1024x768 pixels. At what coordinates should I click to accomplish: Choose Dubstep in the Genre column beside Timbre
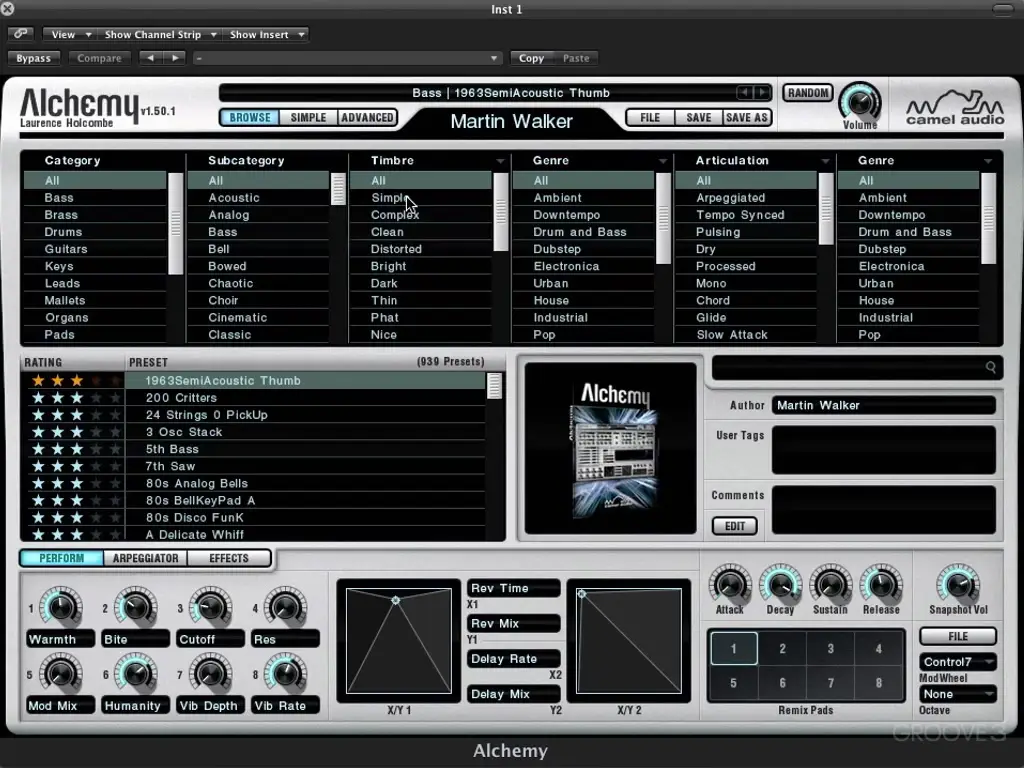click(x=583, y=249)
